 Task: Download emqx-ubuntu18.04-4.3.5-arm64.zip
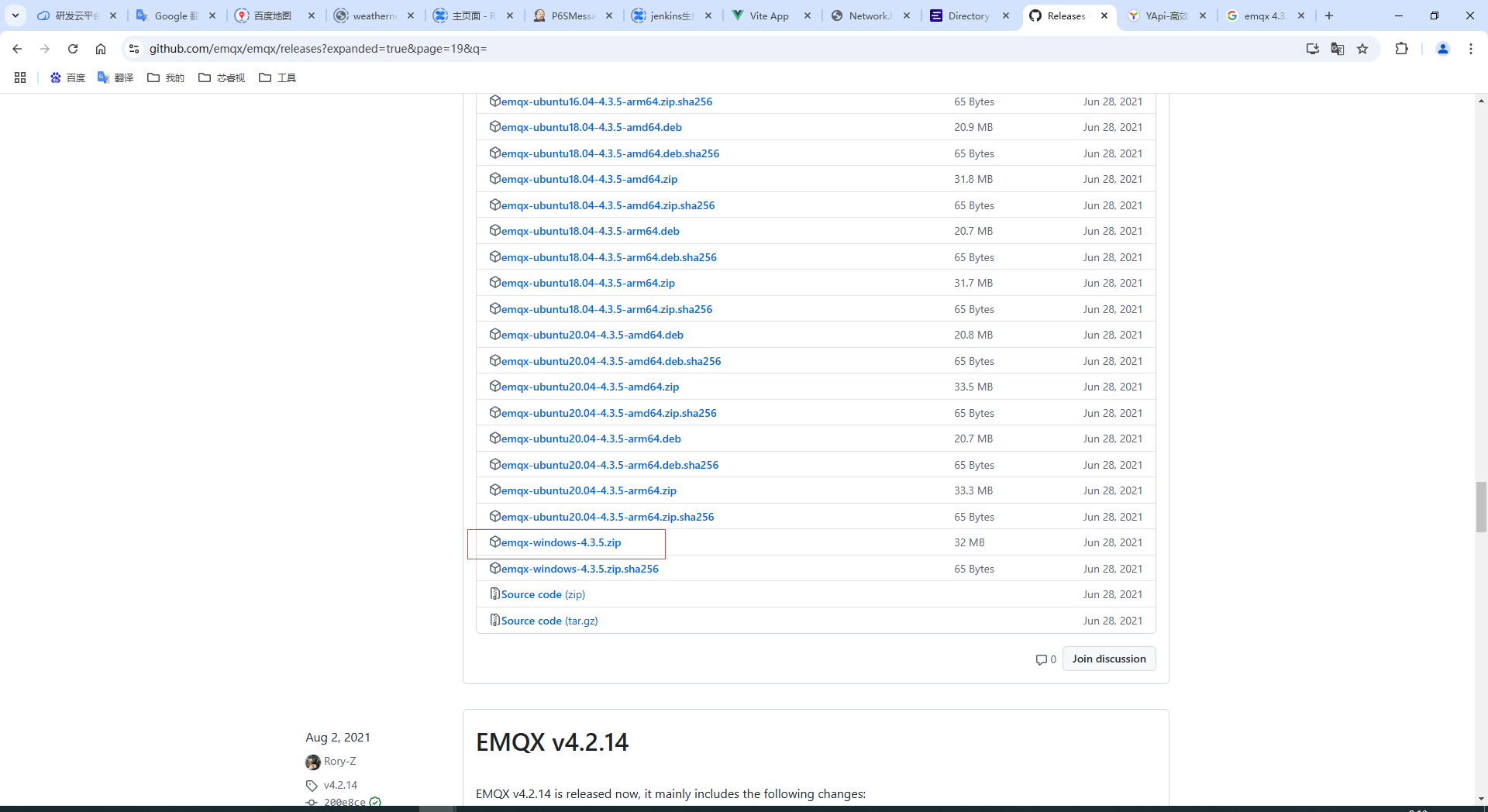588,283
